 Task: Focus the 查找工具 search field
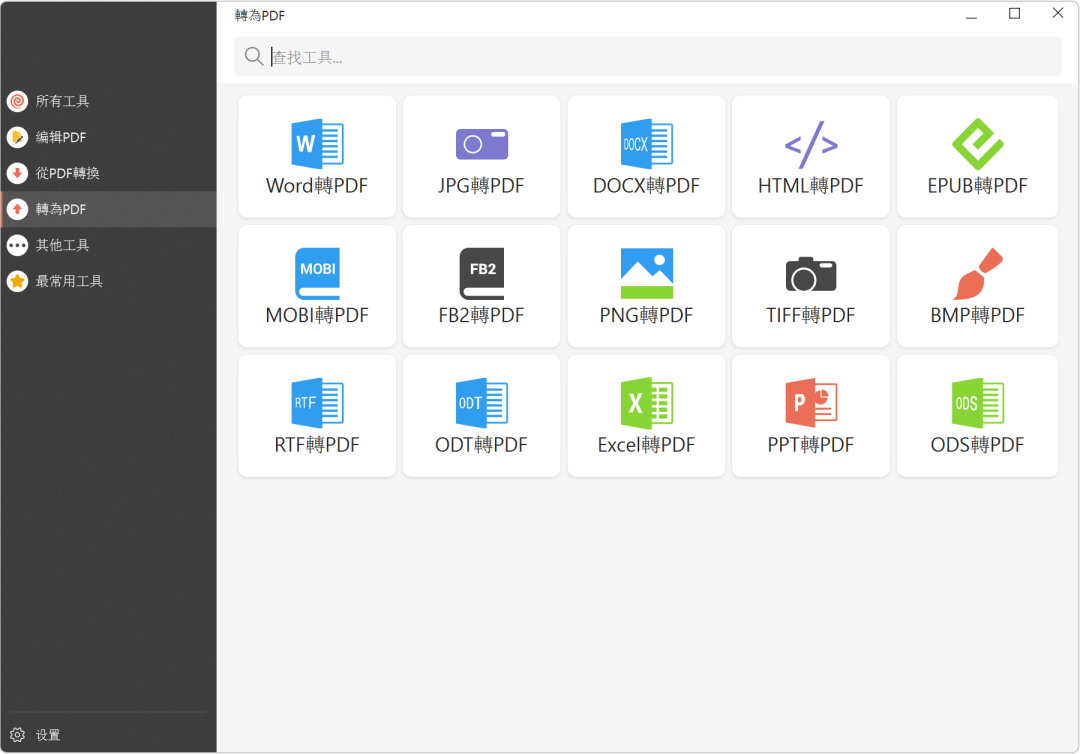pos(647,56)
